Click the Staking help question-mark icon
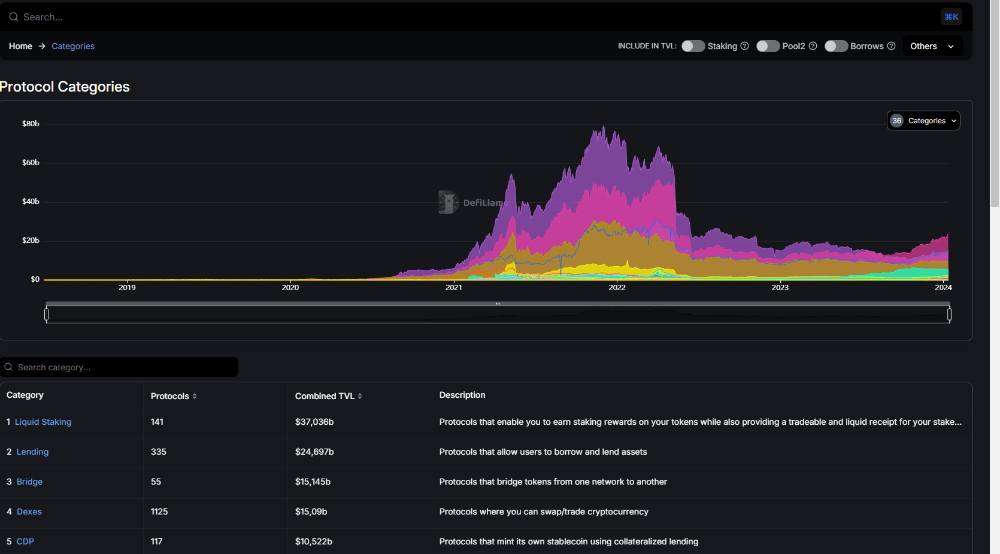Image resolution: width=1000 pixels, height=554 pixels. point(744,46)
